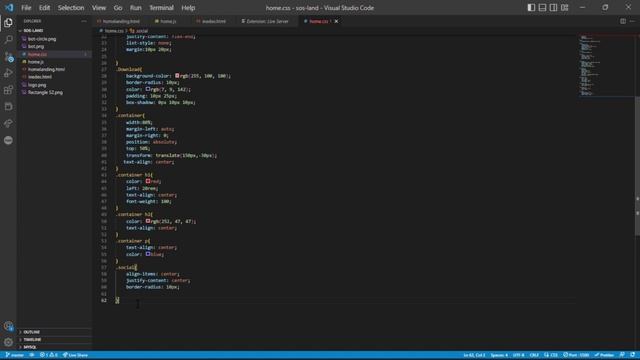Open the Edit menu
This screenshot has width=640, height=360.
coord(44,7)
